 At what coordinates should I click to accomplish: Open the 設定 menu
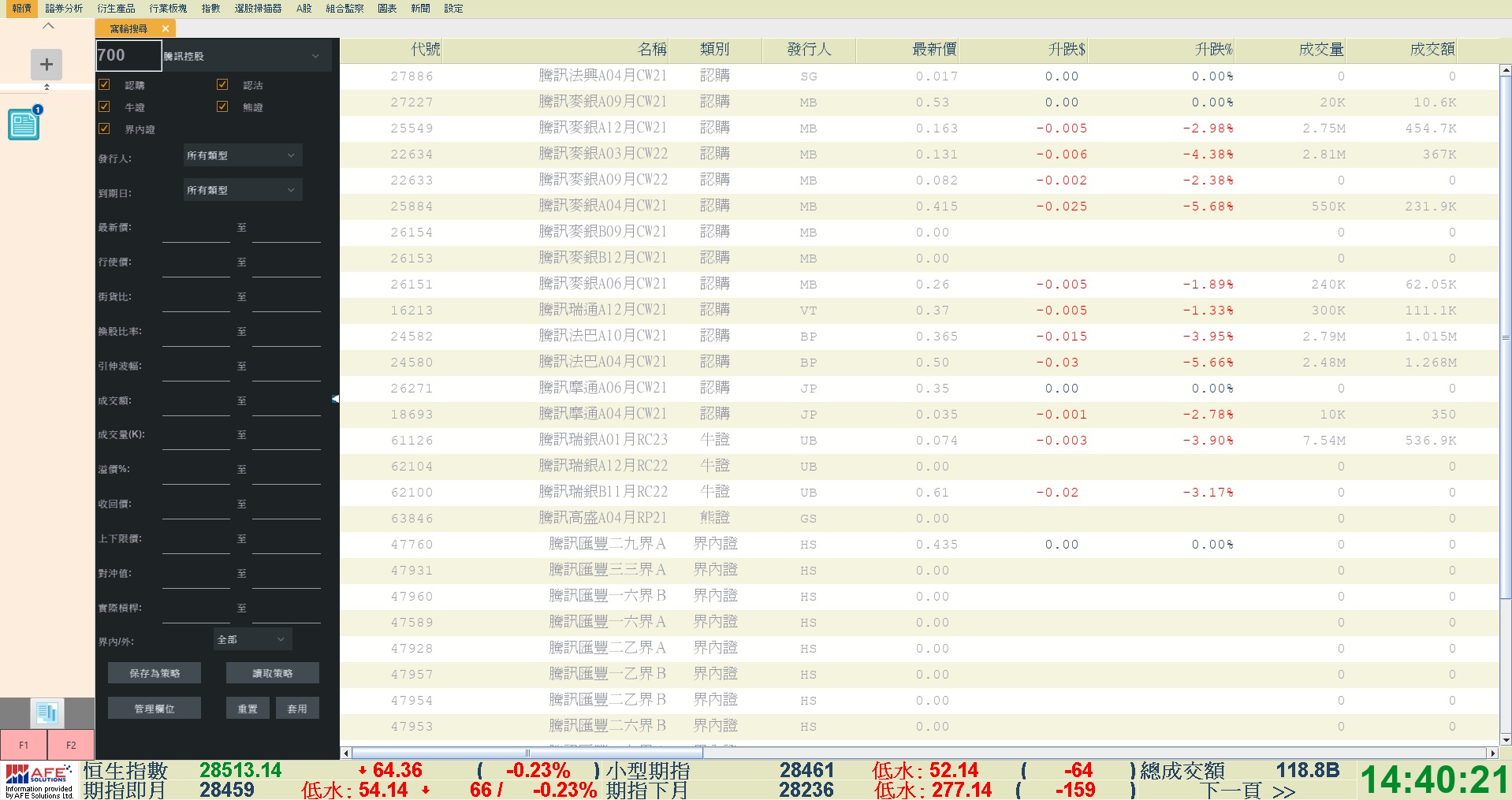[x=453, y=8]
